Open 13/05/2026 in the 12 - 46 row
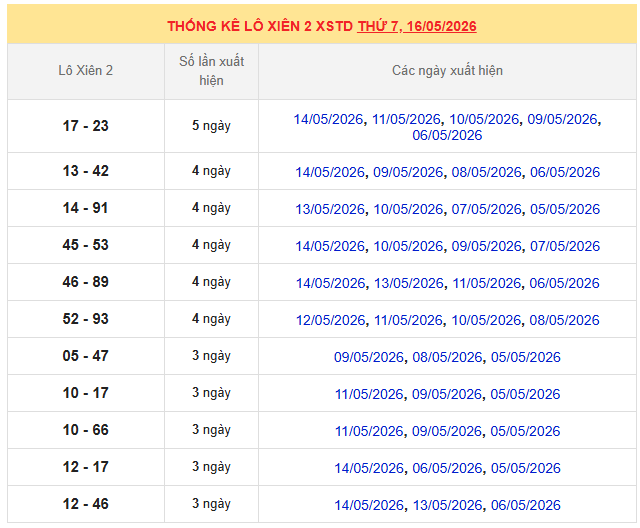 coord(448,505)
